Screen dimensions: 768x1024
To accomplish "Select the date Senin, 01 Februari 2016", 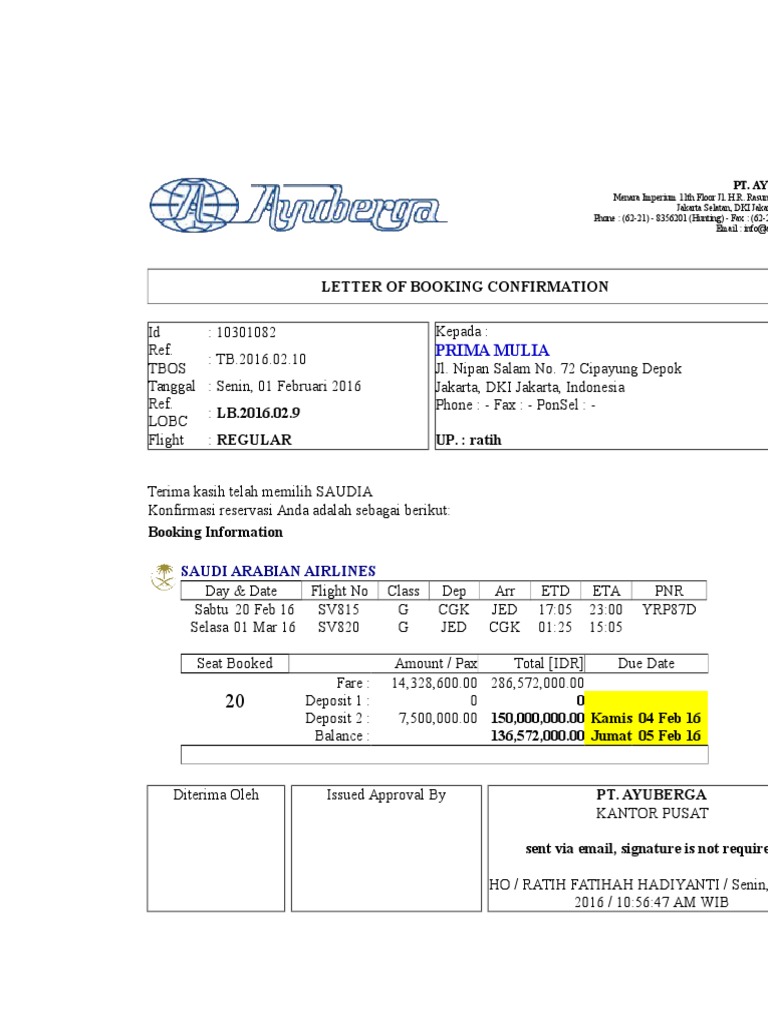I will (x=288, y=386).
